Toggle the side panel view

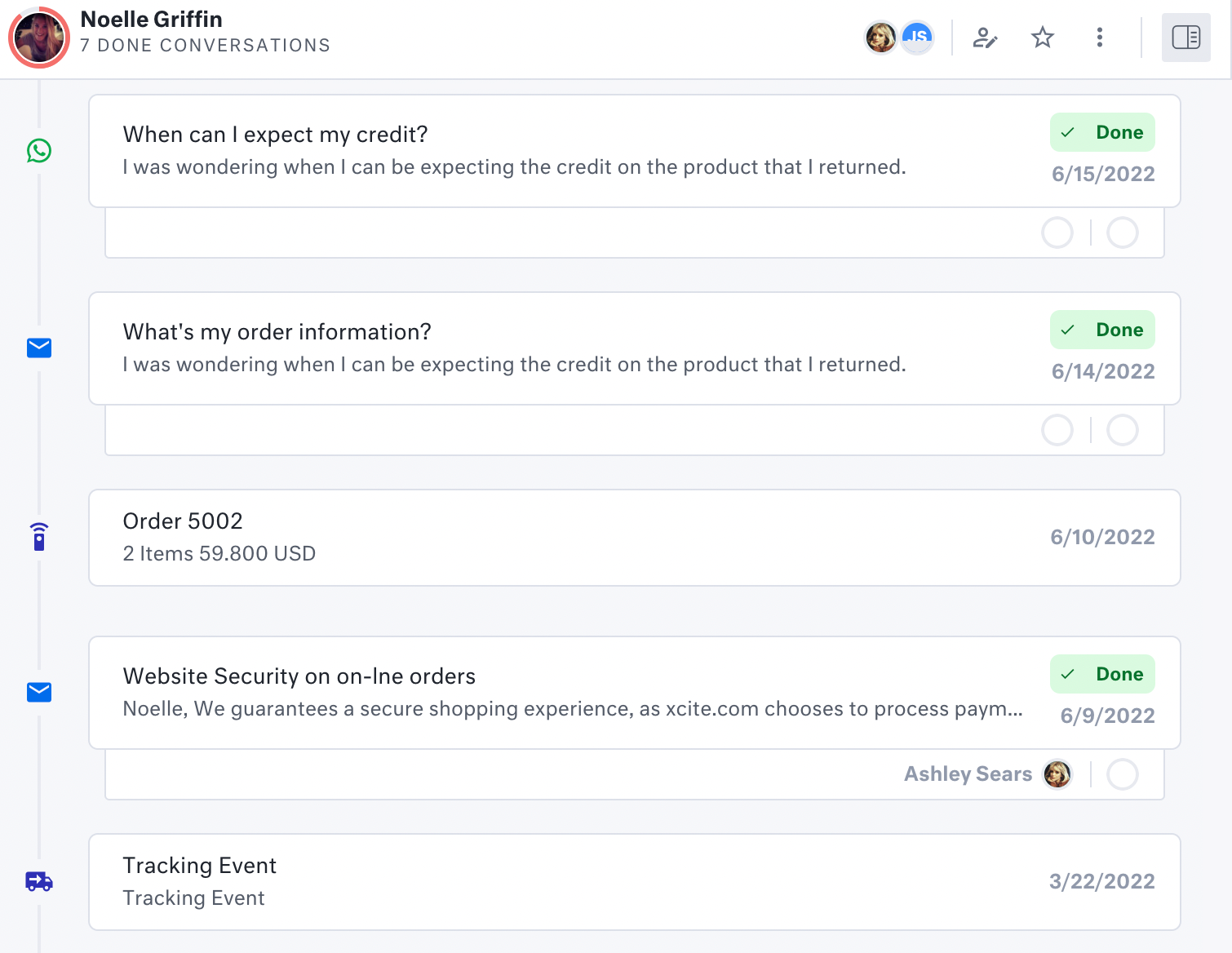(x=1185, y=38)
